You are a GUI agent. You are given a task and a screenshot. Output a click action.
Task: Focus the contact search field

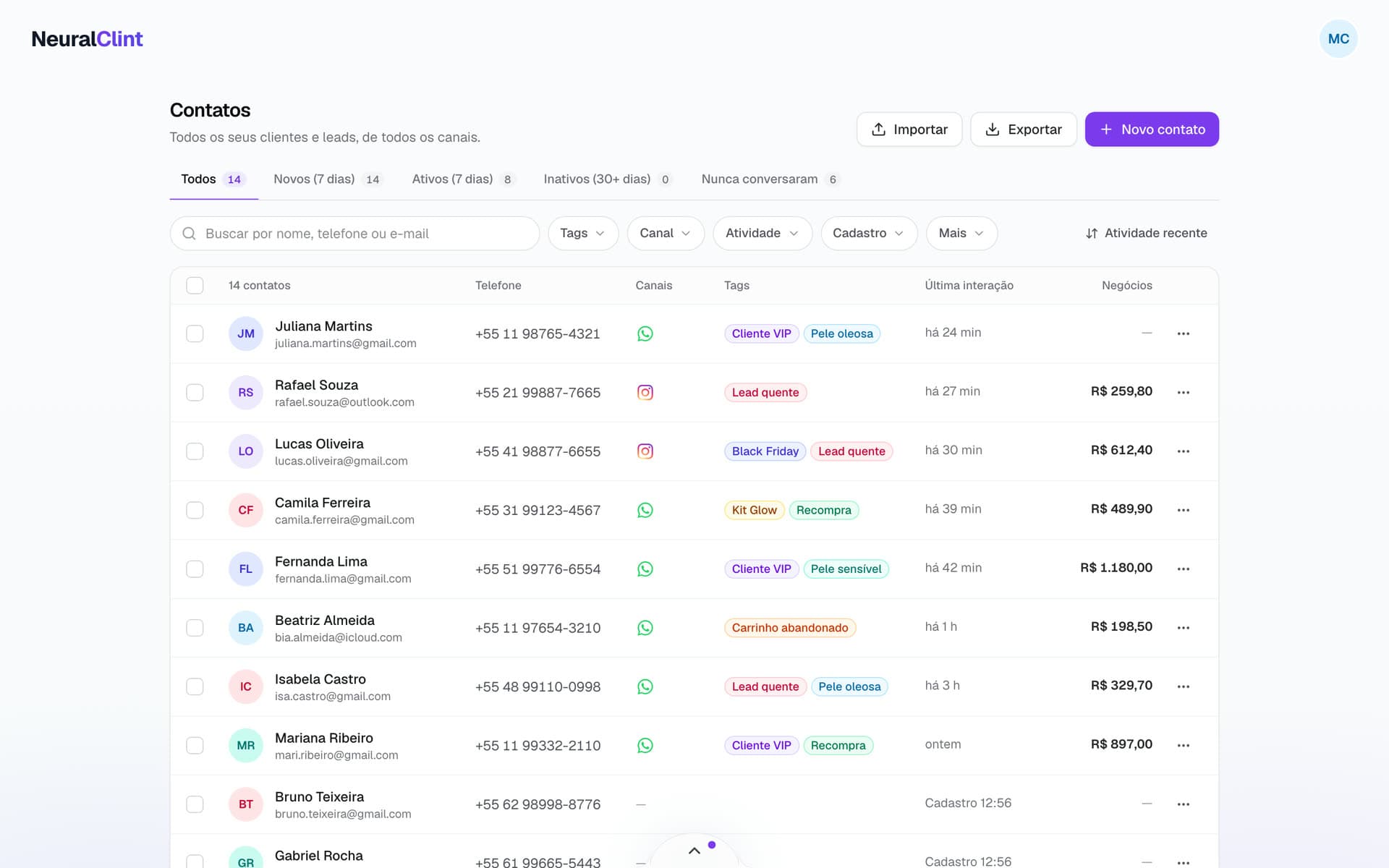[354, 233]
